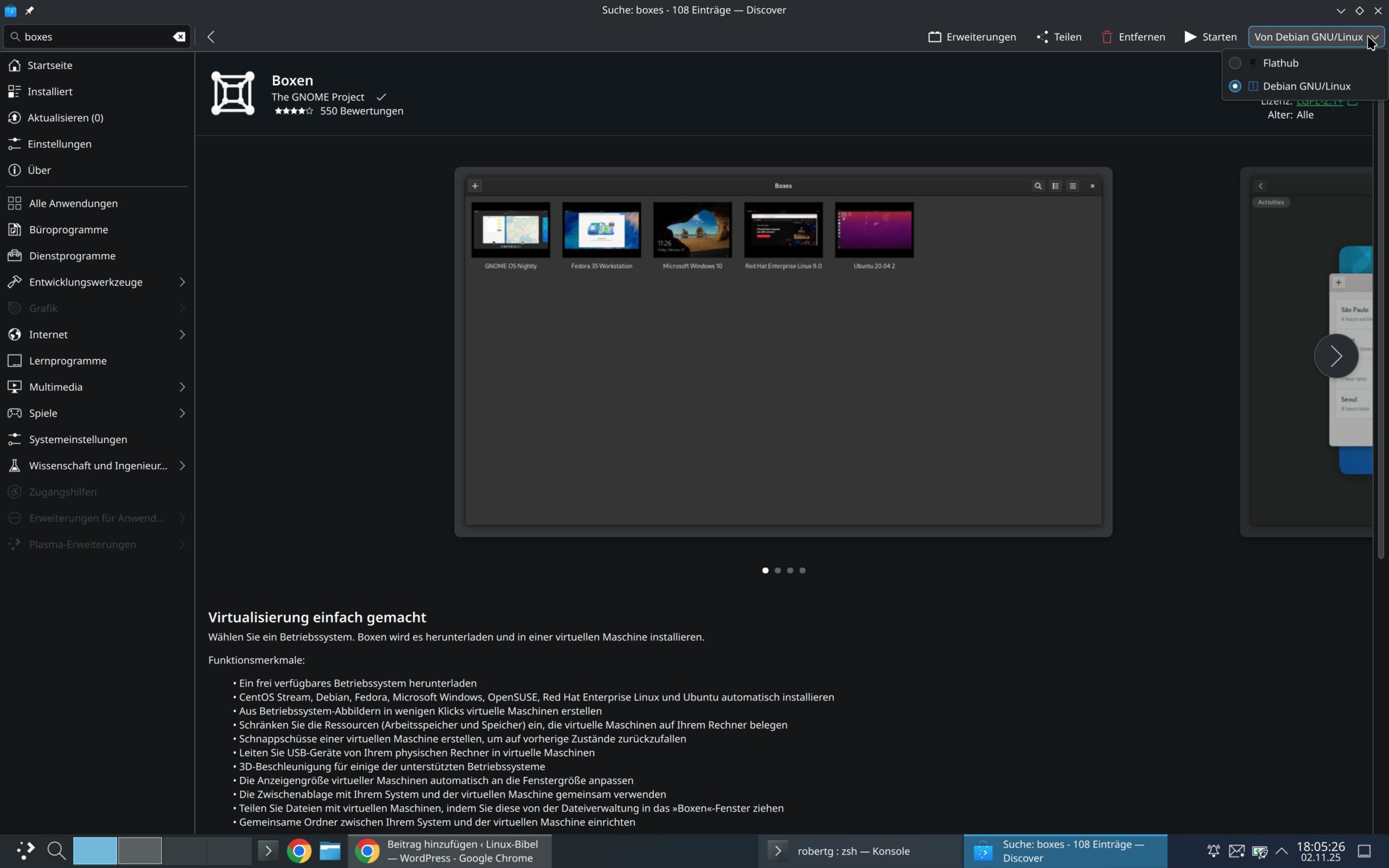Go to Einstellungen in the sidebar
The image size is (1389, 868).
point(59,144)
